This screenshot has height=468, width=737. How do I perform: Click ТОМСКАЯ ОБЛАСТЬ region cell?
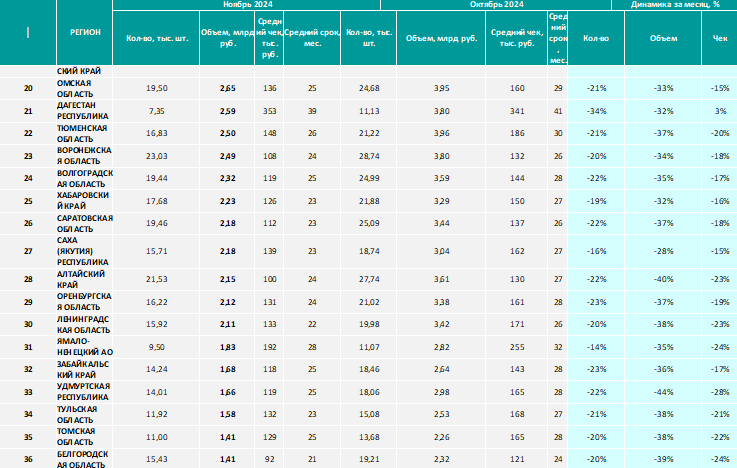click(85, 437)
